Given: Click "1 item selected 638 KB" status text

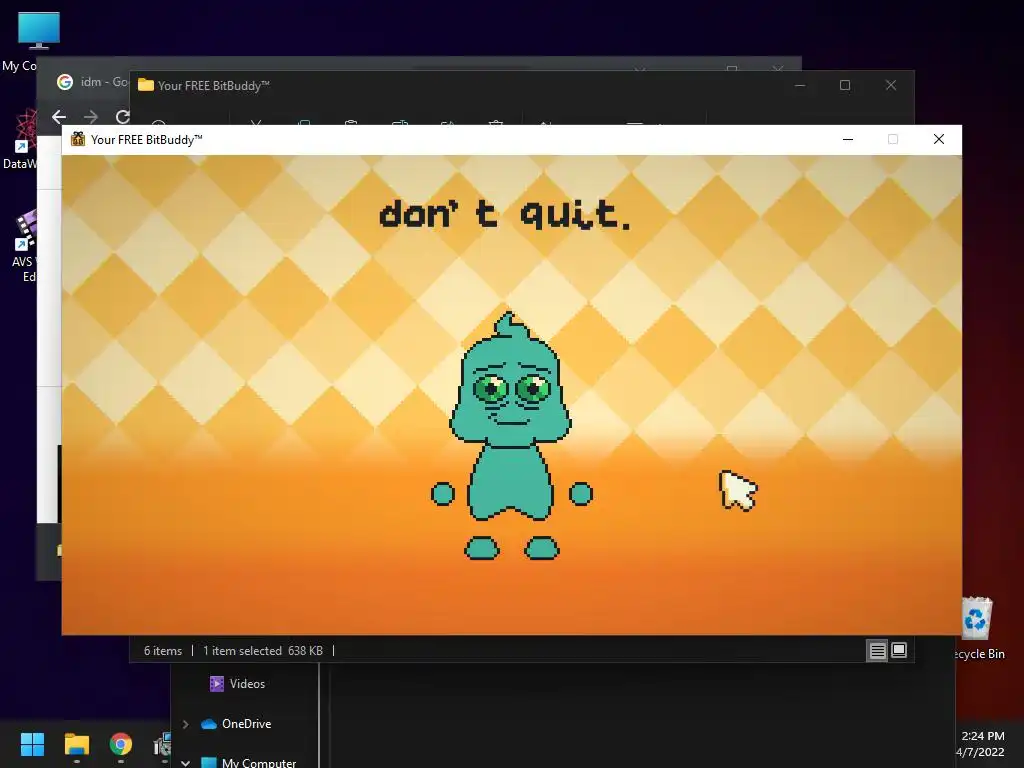Looking at the screenshot, I should pos(263,650).
